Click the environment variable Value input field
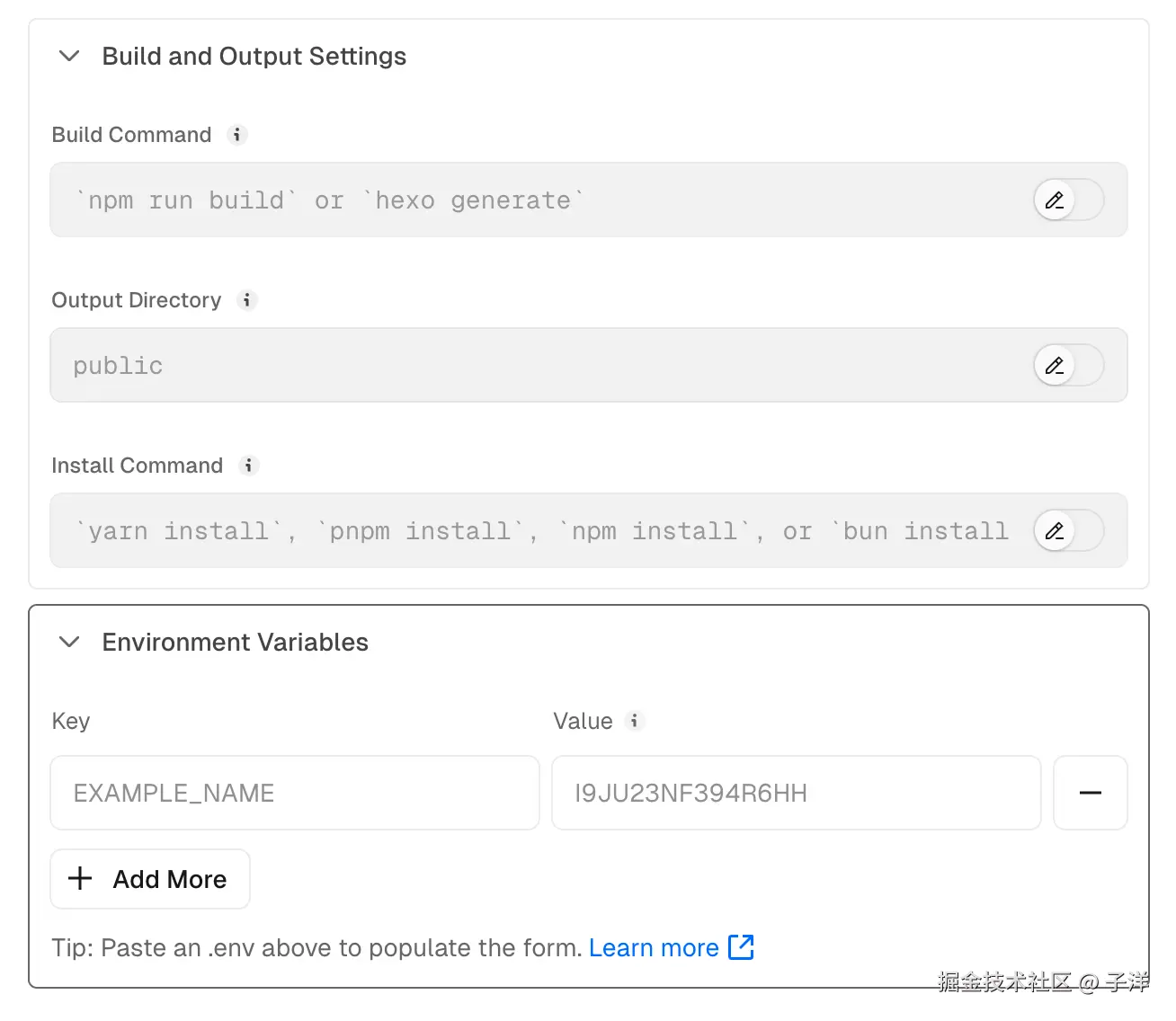The image size is (1176, 1021). point(796,793)
